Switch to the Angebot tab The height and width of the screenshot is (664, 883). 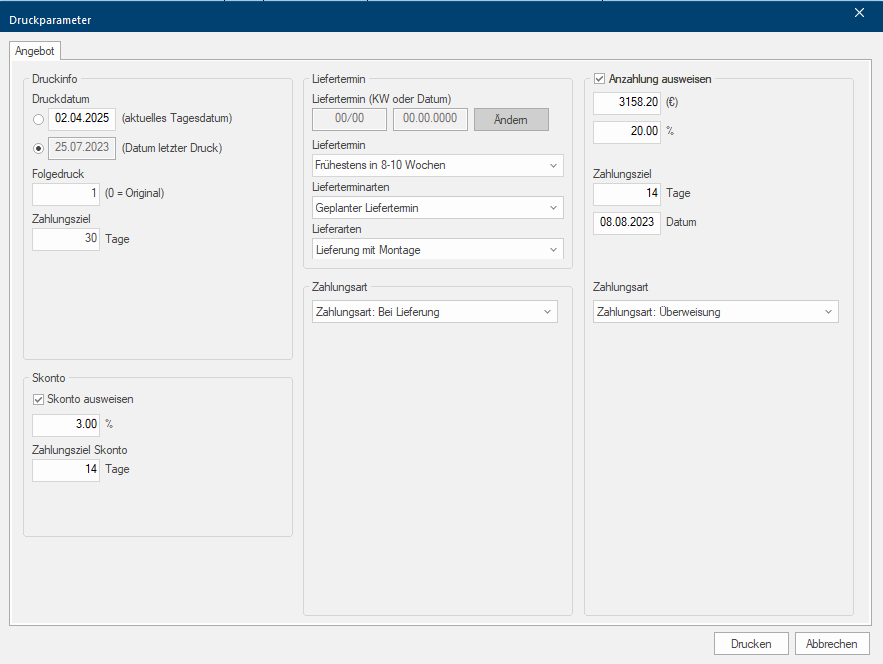(35, 51)
